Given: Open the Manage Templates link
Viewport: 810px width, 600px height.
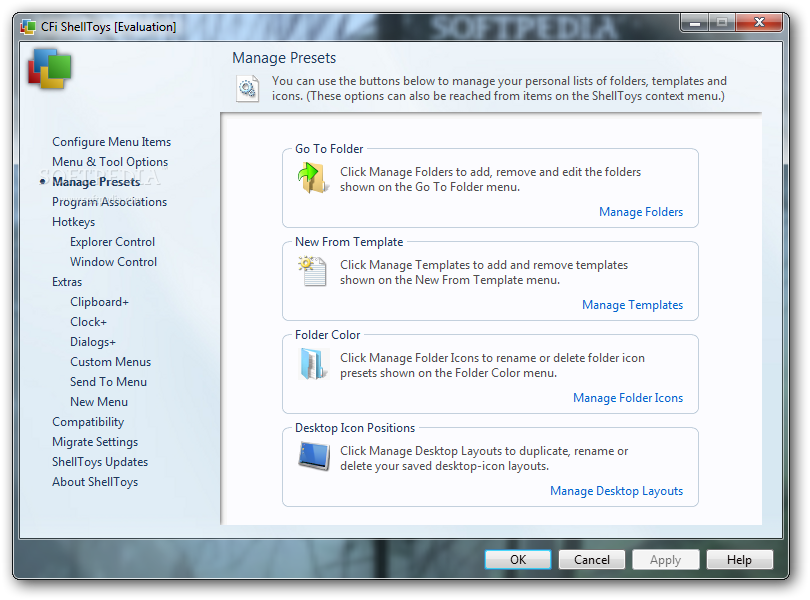Looking at the screenshot, I should pos(632,305).
